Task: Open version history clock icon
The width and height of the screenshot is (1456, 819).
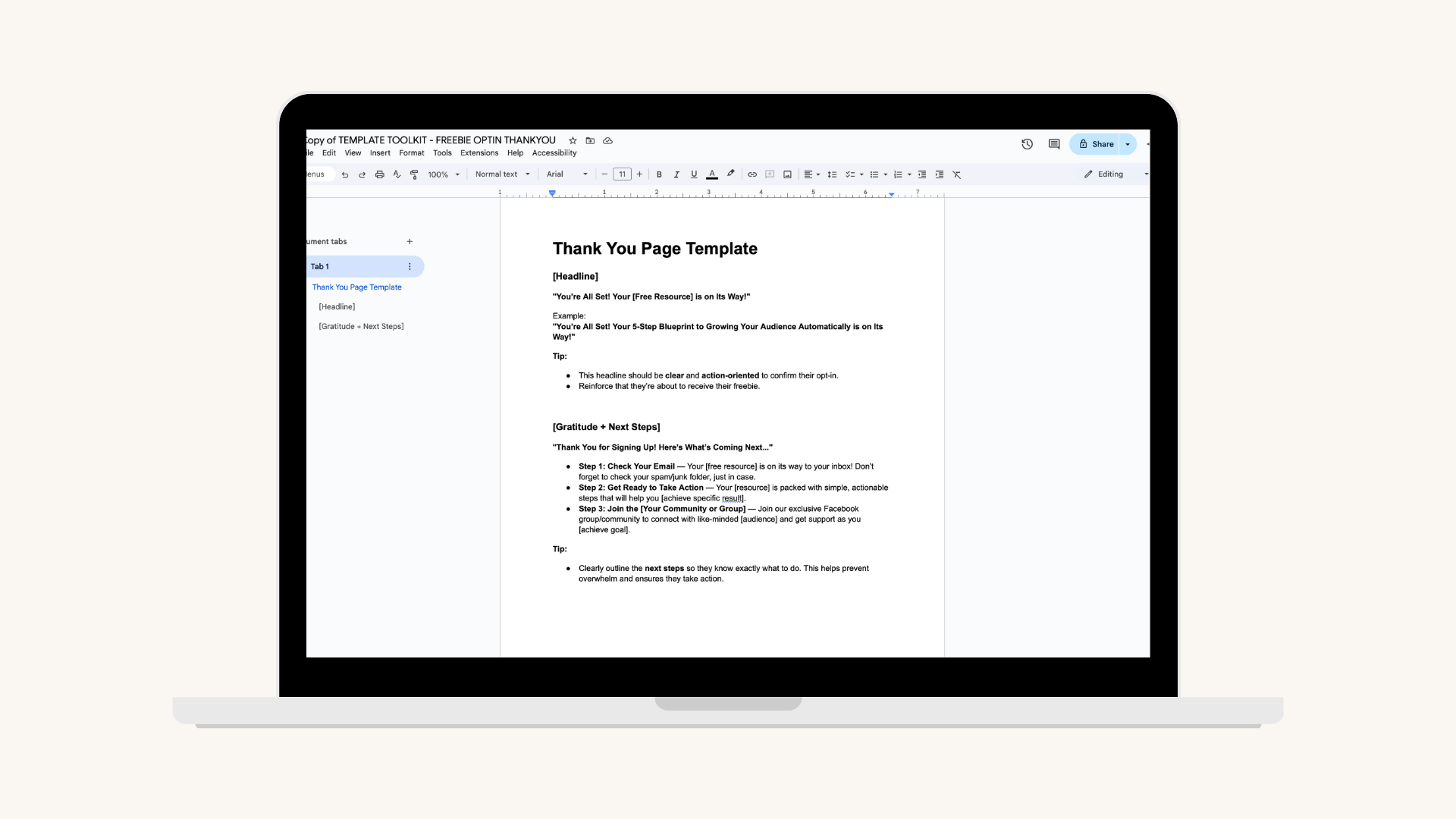Action: (1027, 144)
